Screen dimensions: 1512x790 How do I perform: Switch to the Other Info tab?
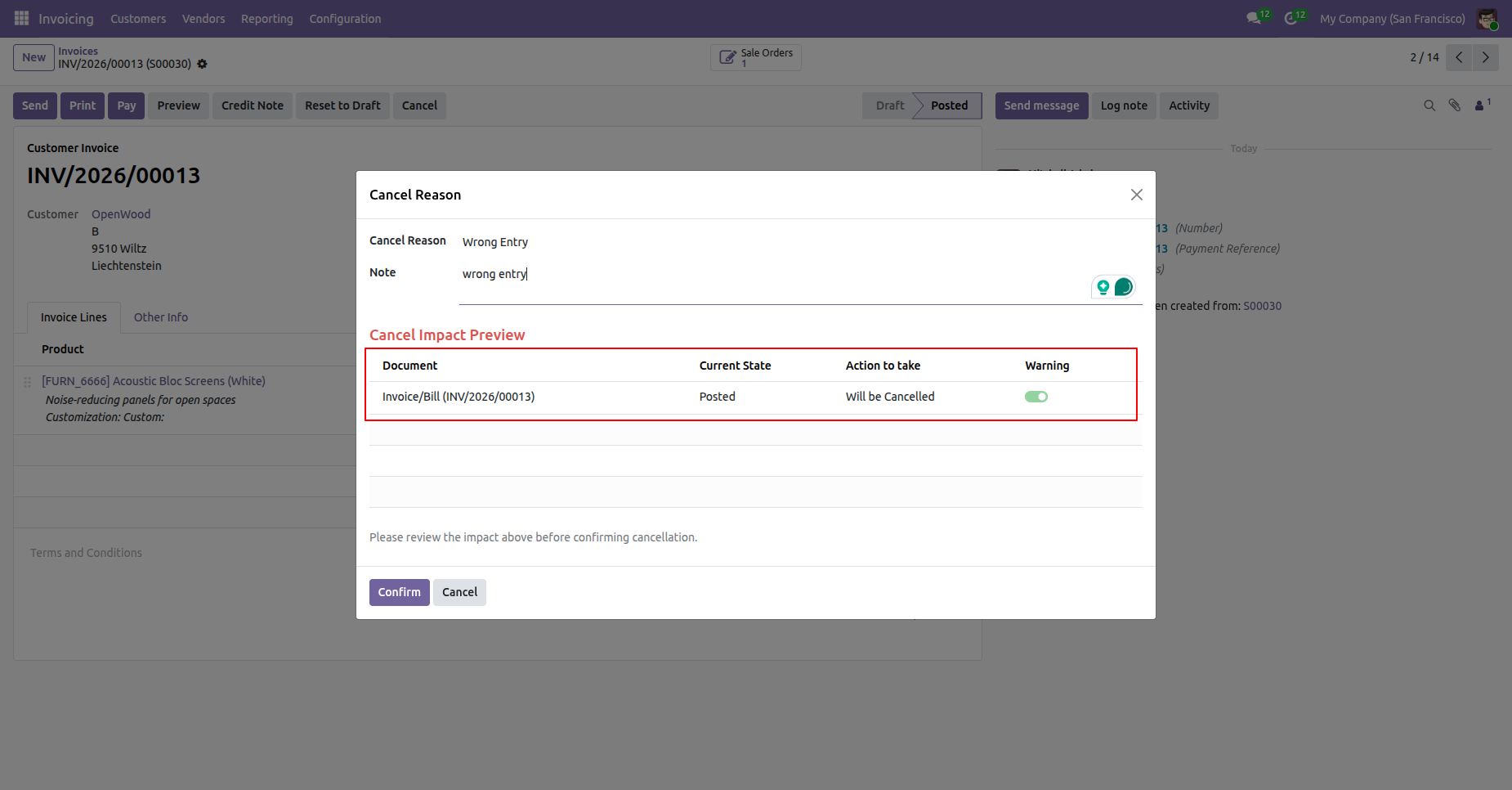click(x=161, y=317)
